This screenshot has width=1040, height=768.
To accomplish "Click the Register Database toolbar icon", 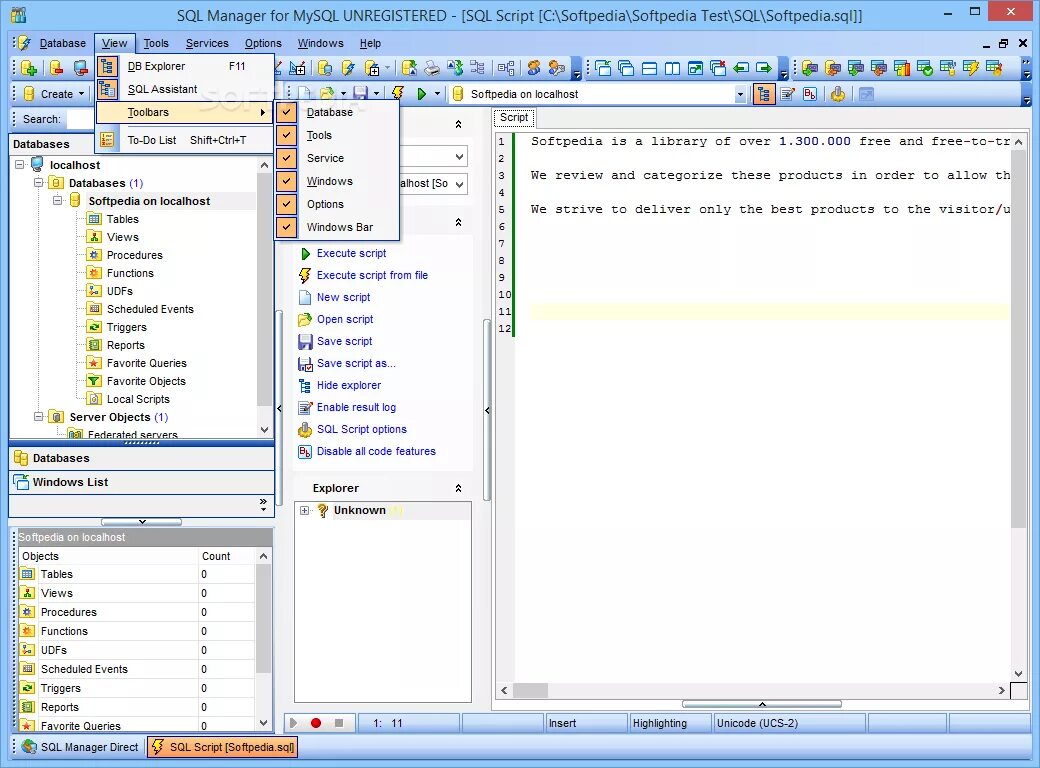I will [x=29, y=68].
